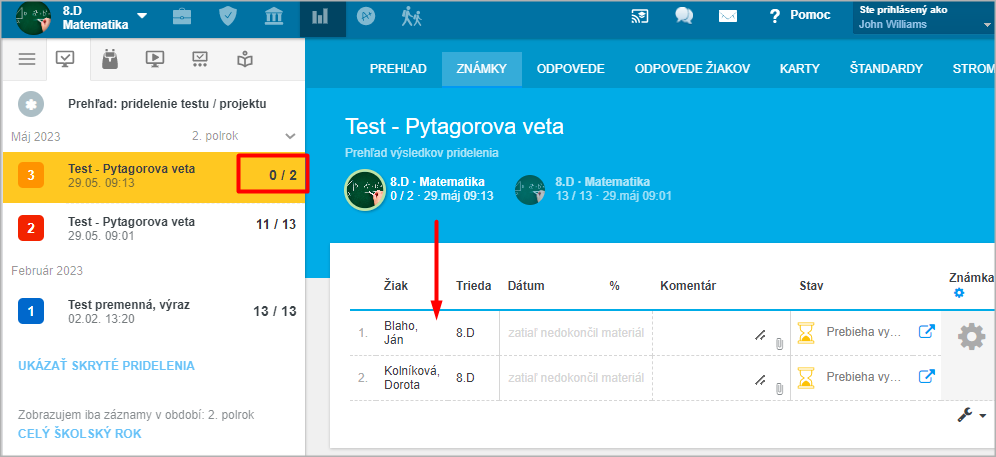
Task: Click attachment paperclip for Blaho, Ján
Action: coord(779,344)
